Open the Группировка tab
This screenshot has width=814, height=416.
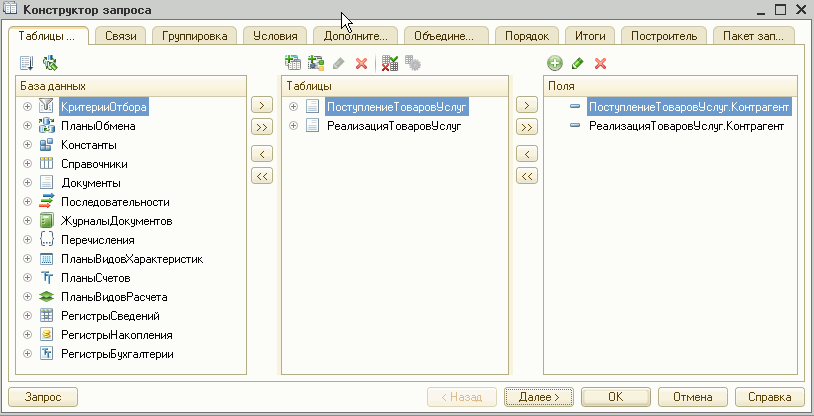[x=195, y=36]
